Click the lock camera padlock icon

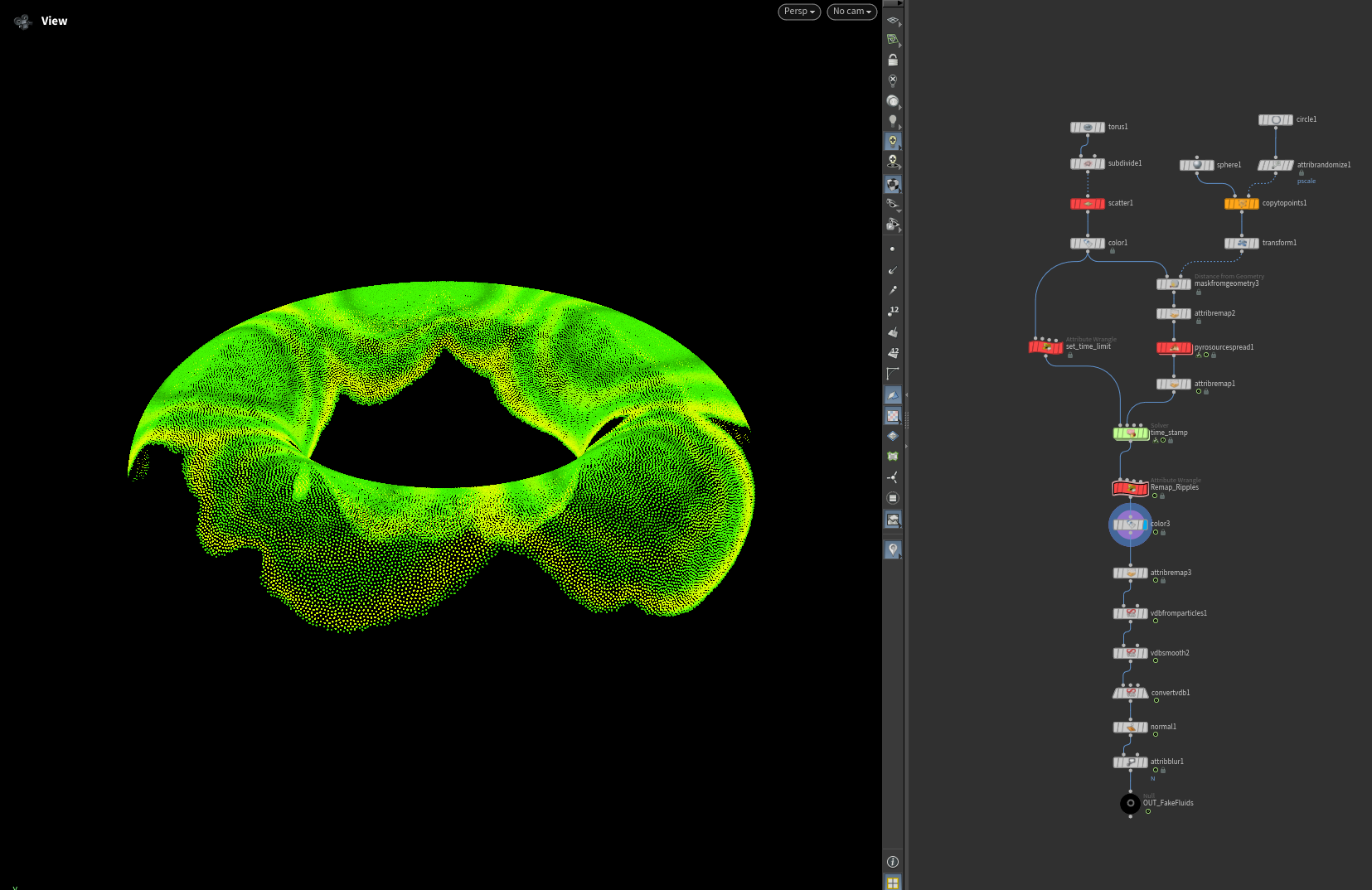click(x=892, y=60)
